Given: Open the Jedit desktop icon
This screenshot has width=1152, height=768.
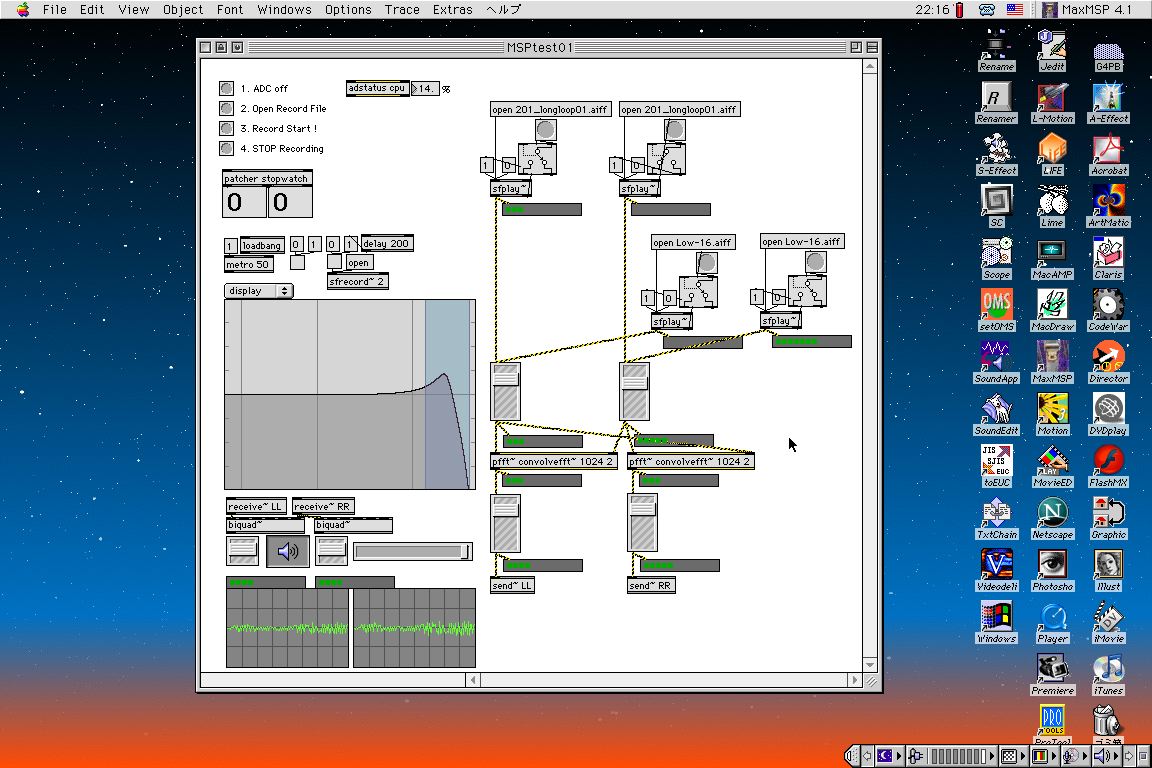Looking at the screenshot, I should pyautogui.click(x=1052, y=49).
